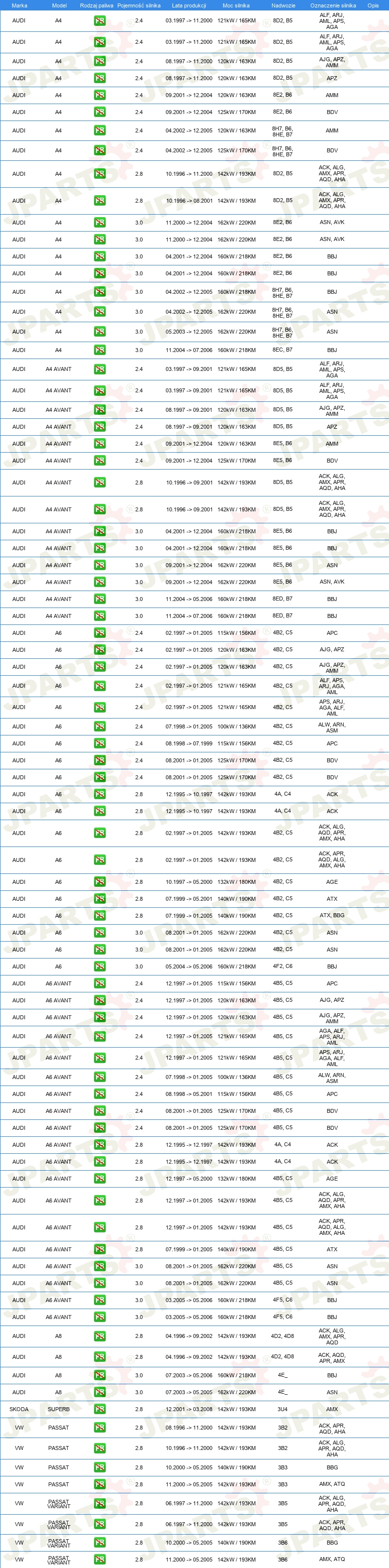Click fuel icon in A6 AVANT 08.1998 -> 05.2001 row
389x1568 pixels.
(99, 1094)
